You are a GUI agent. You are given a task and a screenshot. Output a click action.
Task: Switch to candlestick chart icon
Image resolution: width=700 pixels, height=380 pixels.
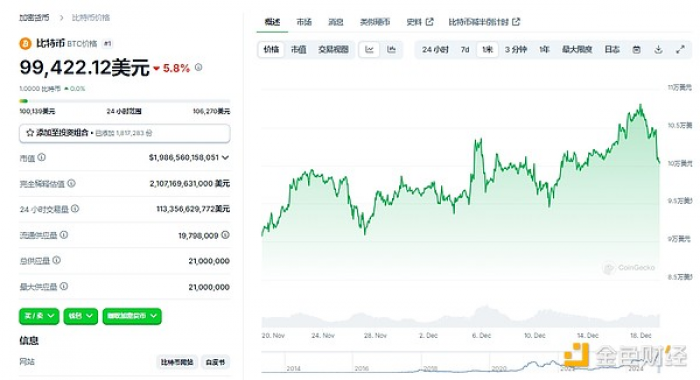(392, 50)
